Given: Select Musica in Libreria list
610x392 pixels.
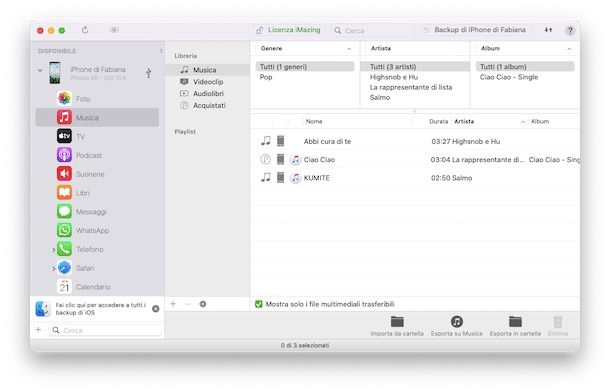Looking at the screenshot, I should coord(207,70).
